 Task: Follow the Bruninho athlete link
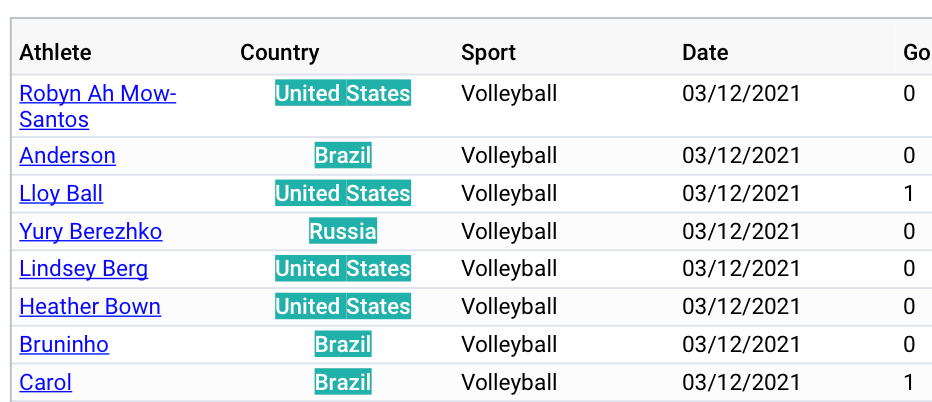click(64, 345)
